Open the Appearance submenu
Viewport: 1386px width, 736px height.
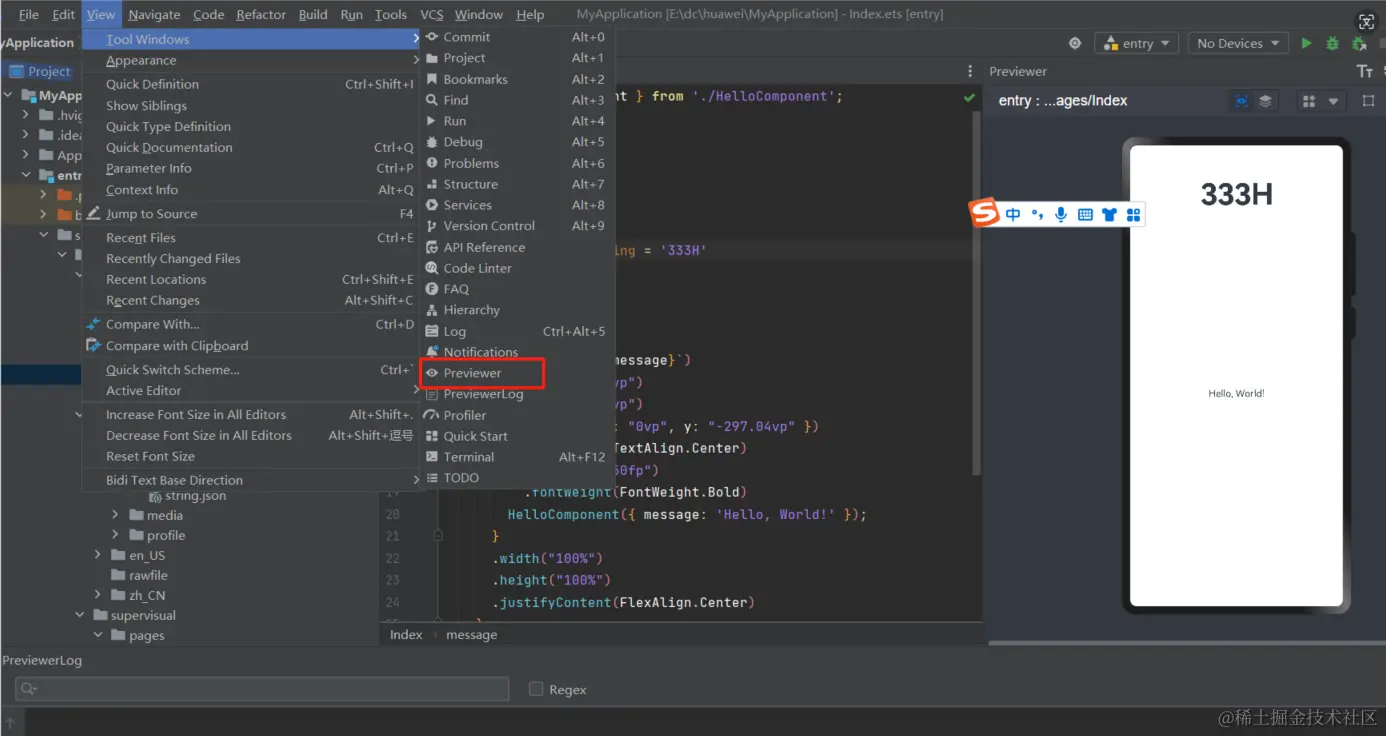(x=252, y=60)
